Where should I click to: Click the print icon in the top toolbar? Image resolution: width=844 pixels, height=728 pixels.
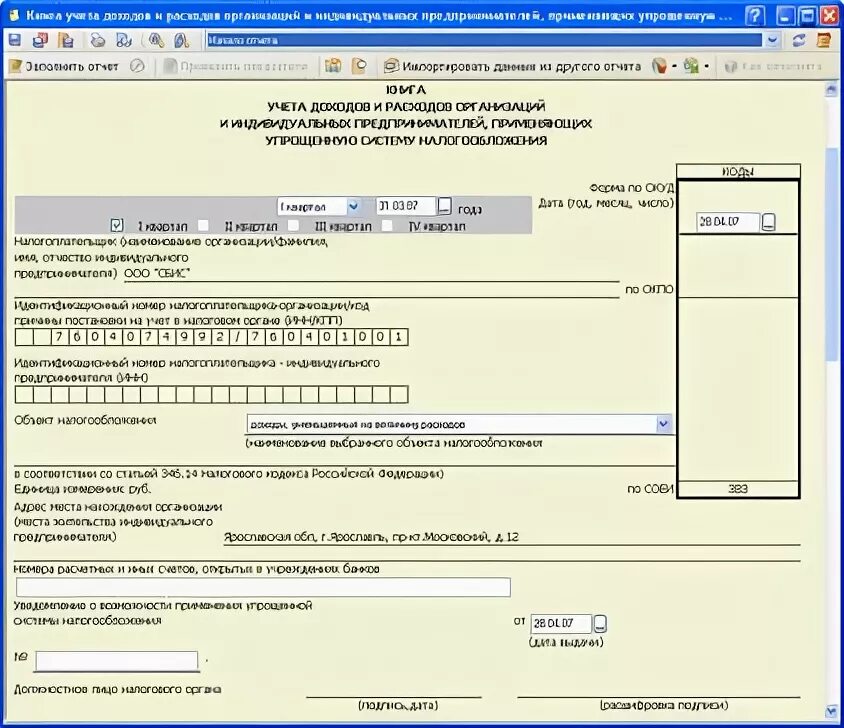tap(97, 40)
